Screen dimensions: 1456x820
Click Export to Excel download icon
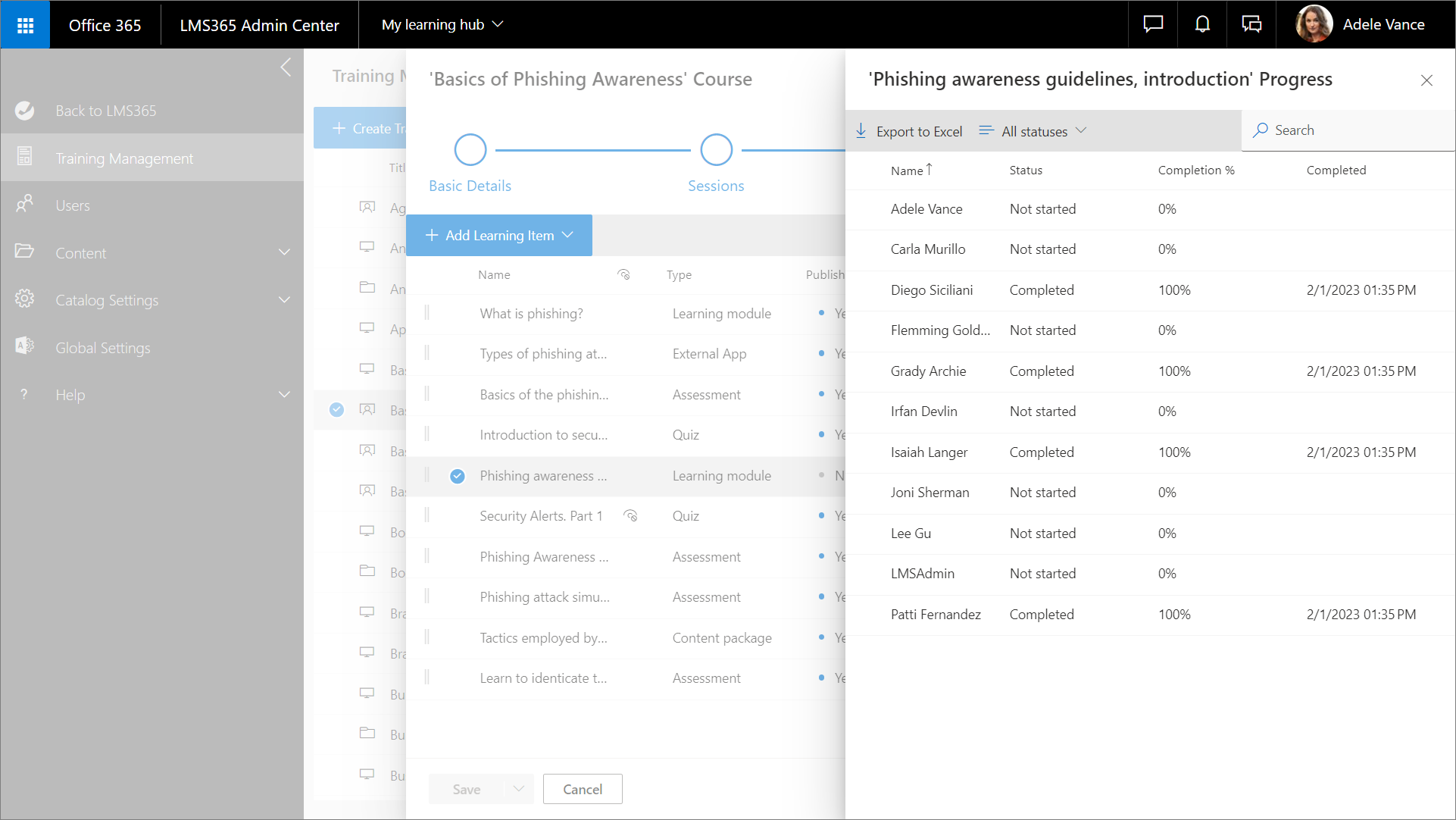(861, 130)
